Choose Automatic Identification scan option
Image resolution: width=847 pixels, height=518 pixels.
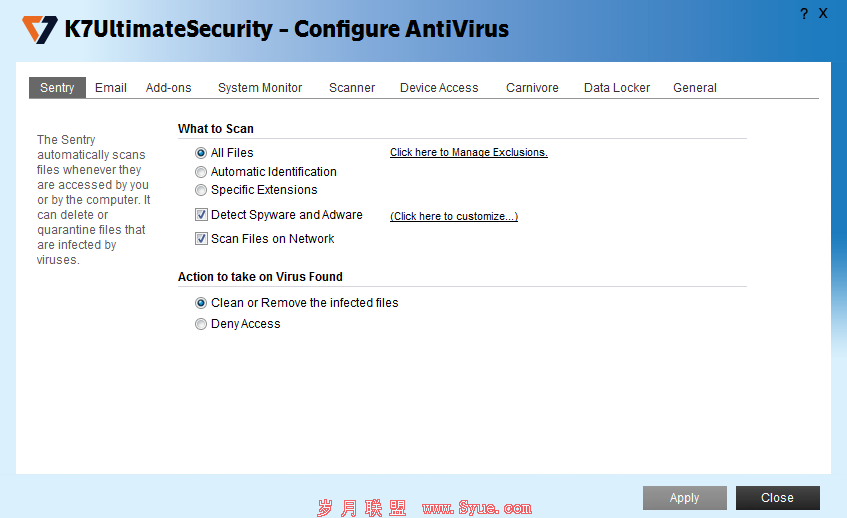[x=201, y=172]
